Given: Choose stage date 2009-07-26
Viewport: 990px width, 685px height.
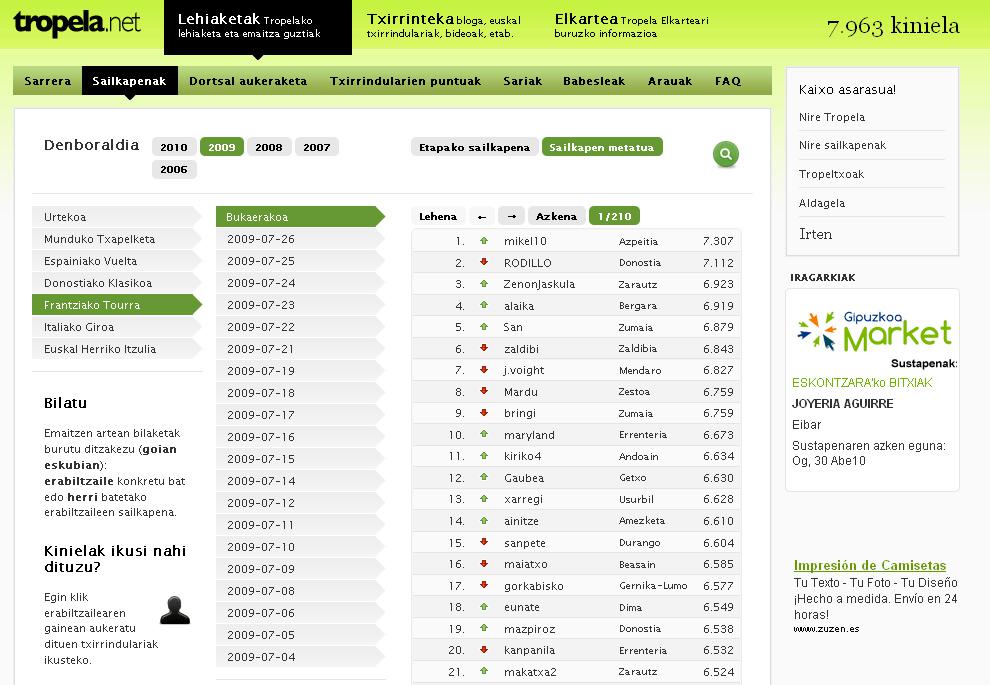Looking at the screenshot, I should point(261,239).
